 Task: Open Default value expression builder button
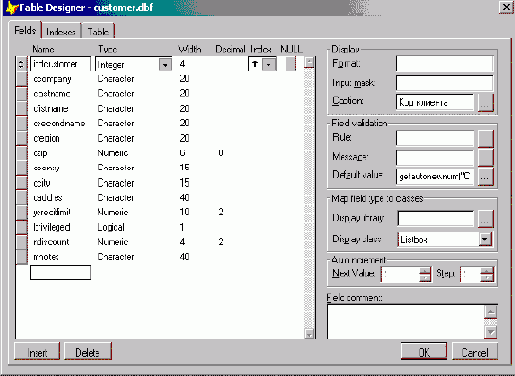point(485,176)
